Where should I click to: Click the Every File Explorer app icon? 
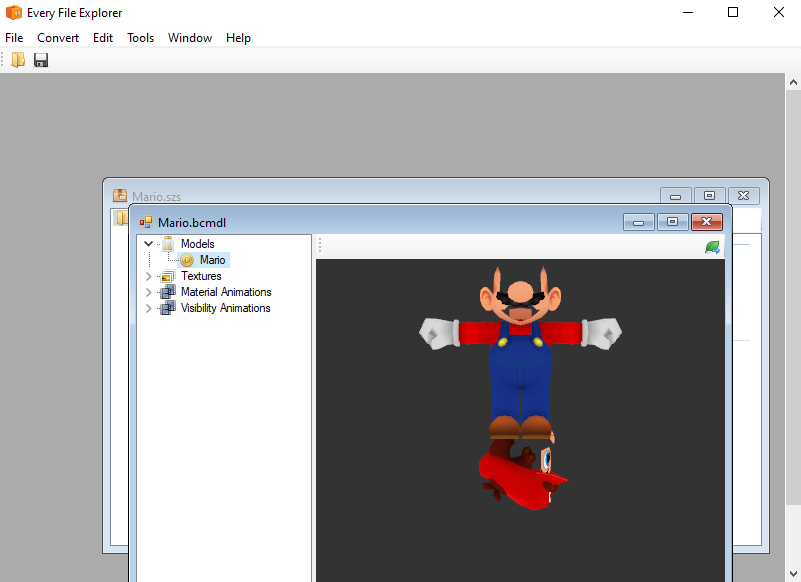14,12
